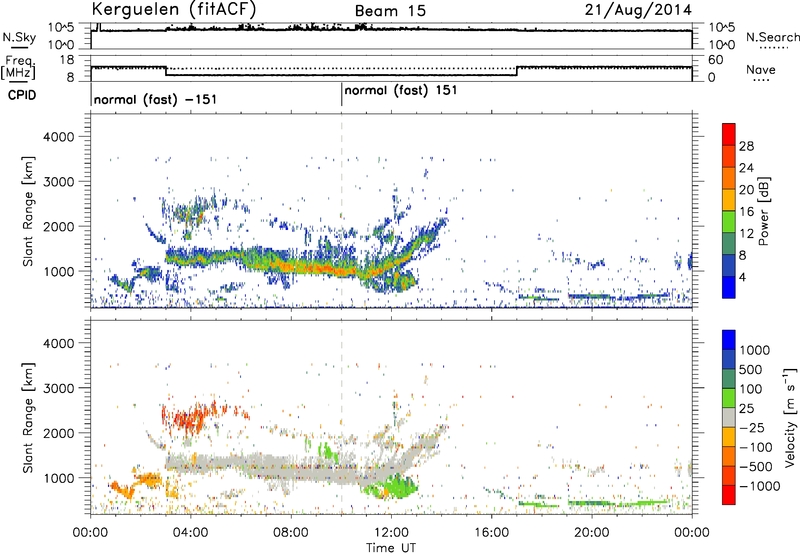The height and width of the screenshot is (554, 800).
Task: Click the Time UT axis title
Action: [391, 548]
